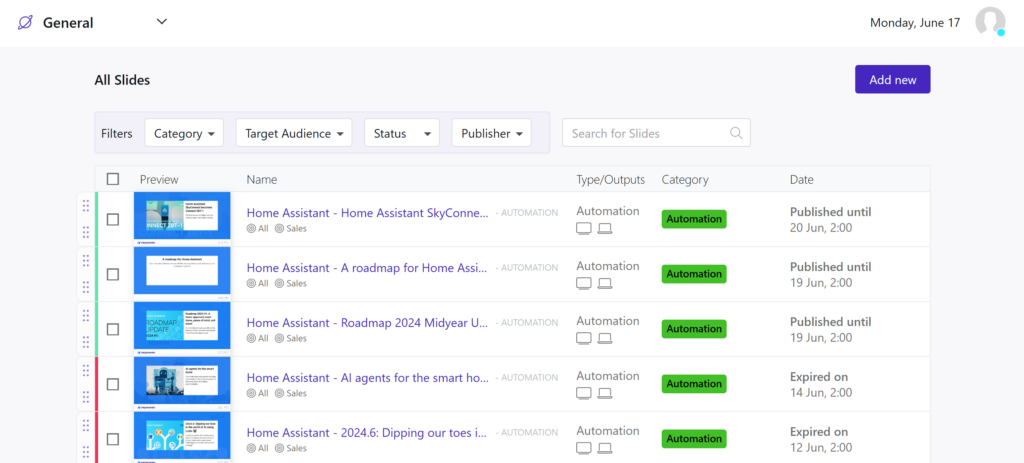Image resolution: width=1024 pixels, height=463 pixels.
Task: Click the General workspace name
Action: (68, 23)
